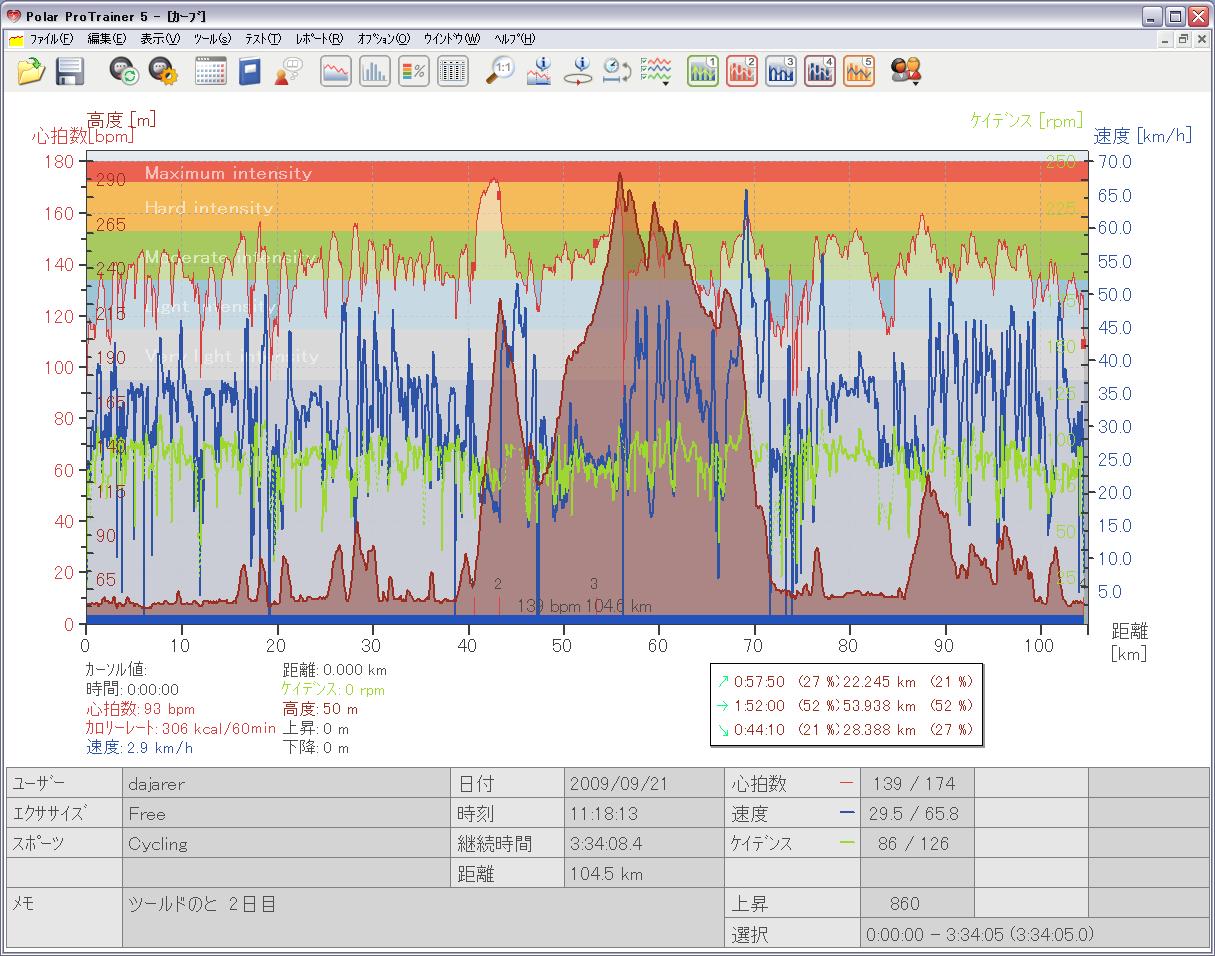The width and height of the screenshot is (1215, 956).
Task: Open the blue diary book icon
Action: pos(249,71)
